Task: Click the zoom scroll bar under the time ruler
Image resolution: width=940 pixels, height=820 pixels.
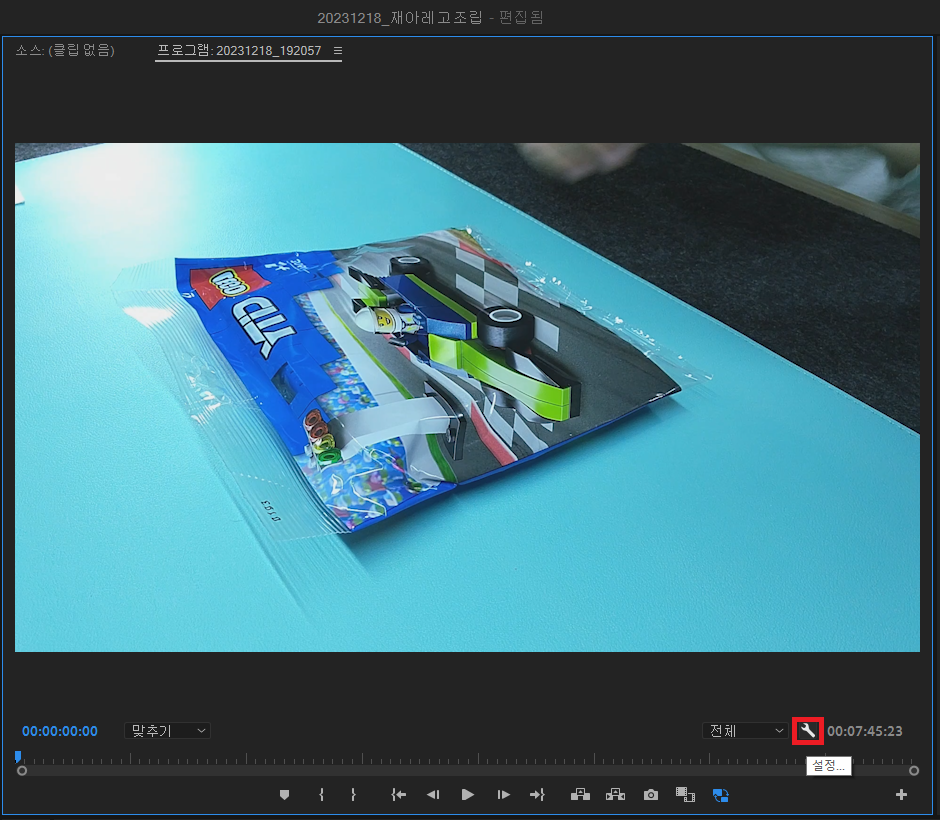Action: [x=468, y=771]
